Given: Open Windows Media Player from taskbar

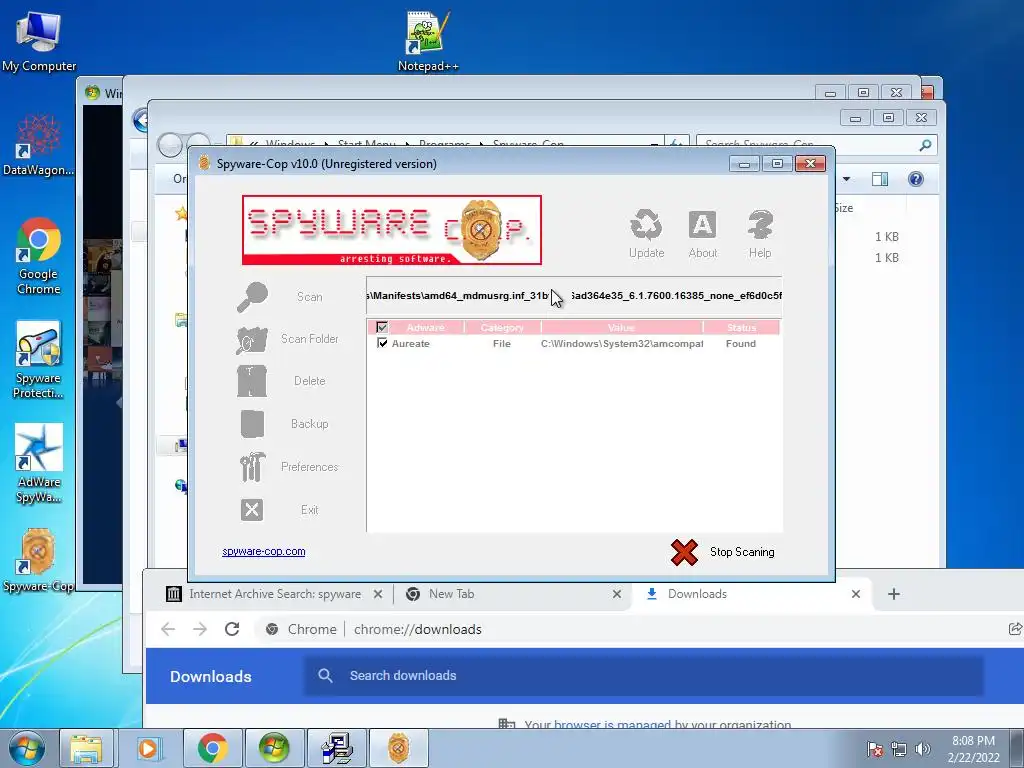Looking at the screenshot, I should [x=148, y=748].
